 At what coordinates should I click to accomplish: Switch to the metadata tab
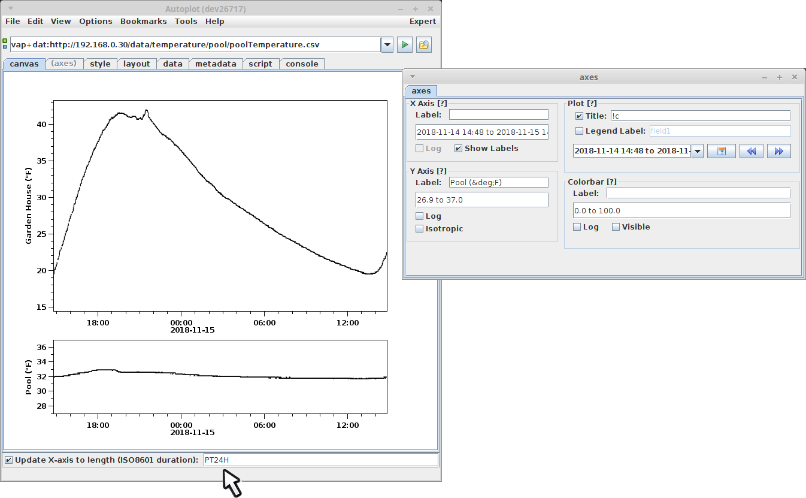[x=216, y=64]
